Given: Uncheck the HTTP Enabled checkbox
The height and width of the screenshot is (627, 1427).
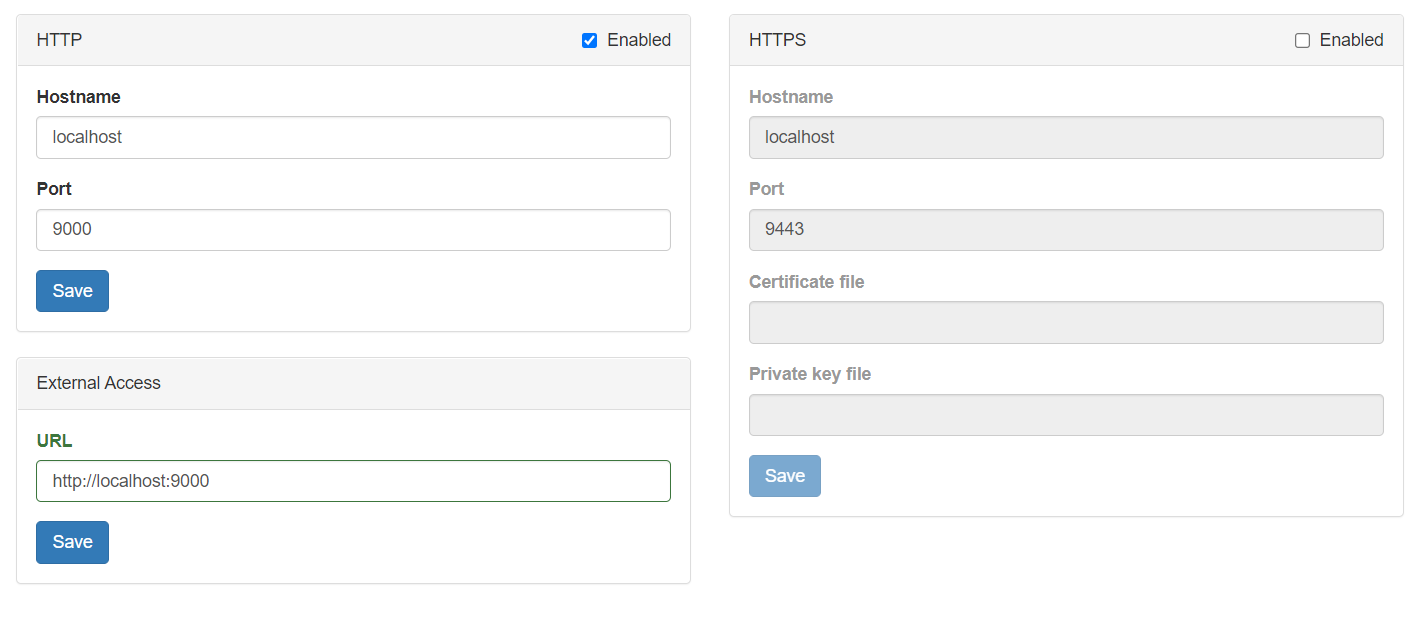Looking at the screenshot, I should coord(589,41).
